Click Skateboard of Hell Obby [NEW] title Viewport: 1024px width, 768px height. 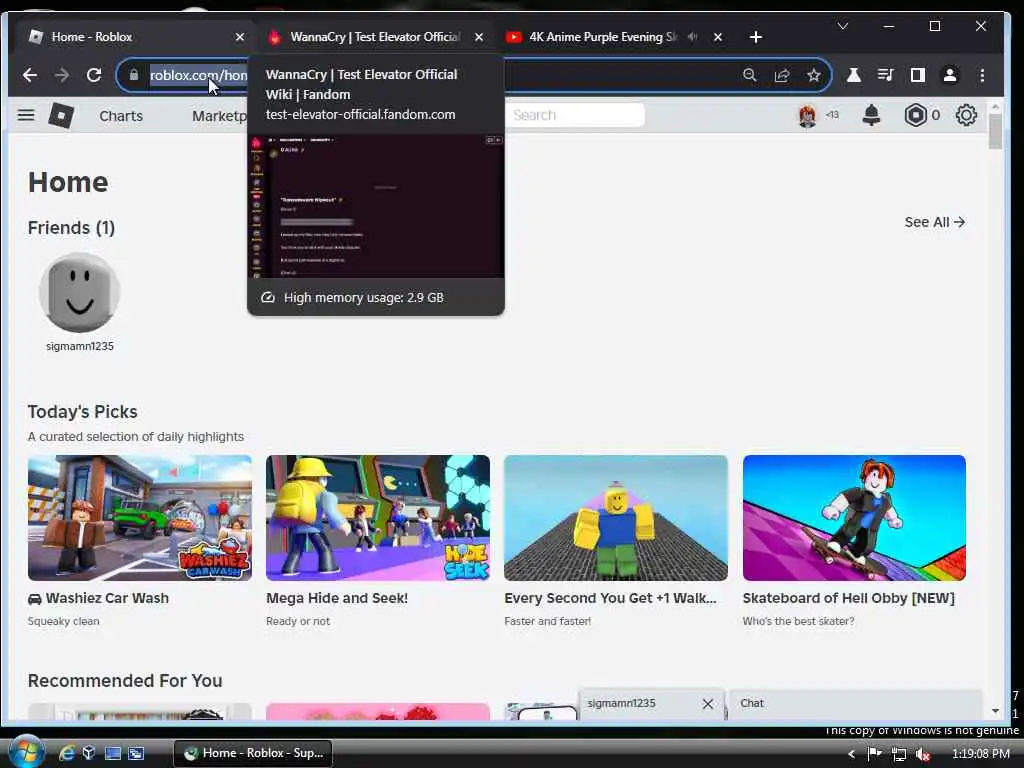tap(848, 598)
